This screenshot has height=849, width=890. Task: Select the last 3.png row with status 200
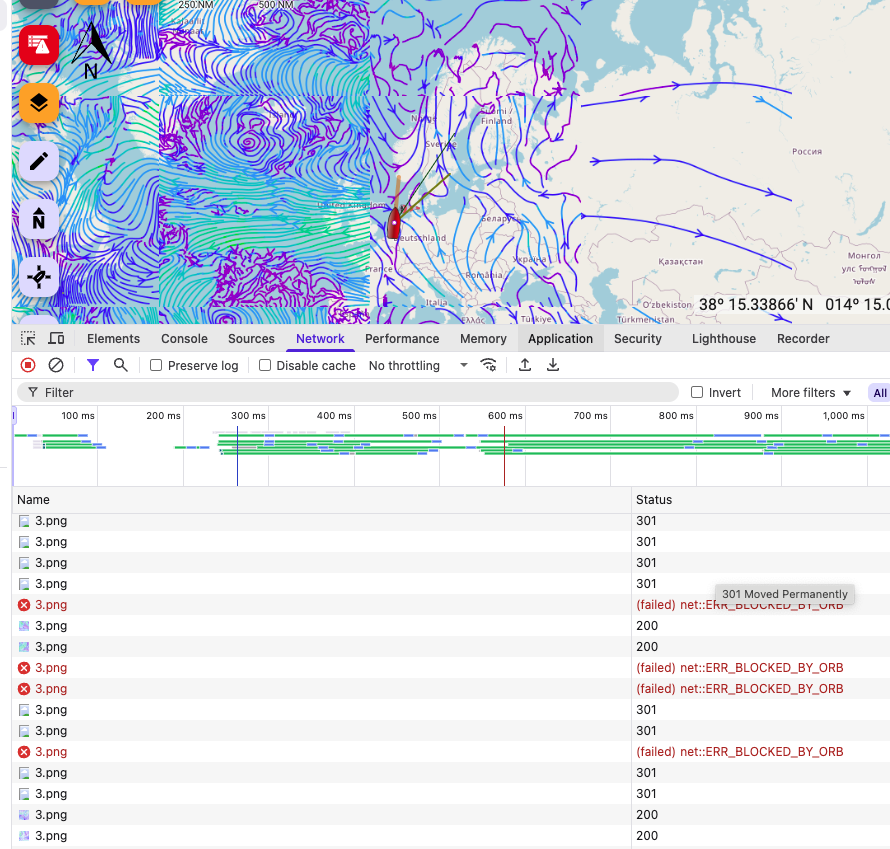click(x=451, y=836)
